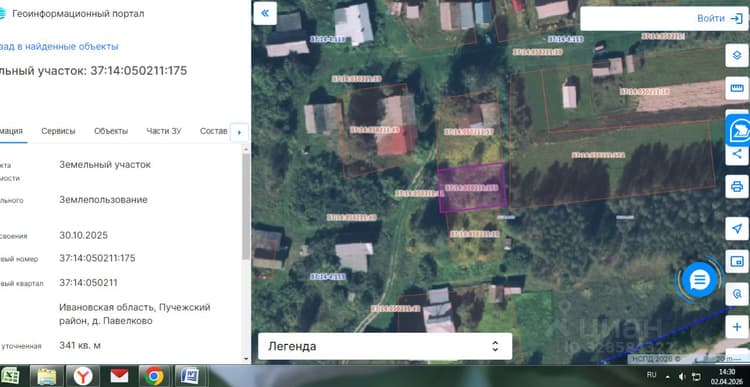This screenshot has height=387, width=750.
Task: Show hidden tray icons arrow
Action: coord(667,376)
